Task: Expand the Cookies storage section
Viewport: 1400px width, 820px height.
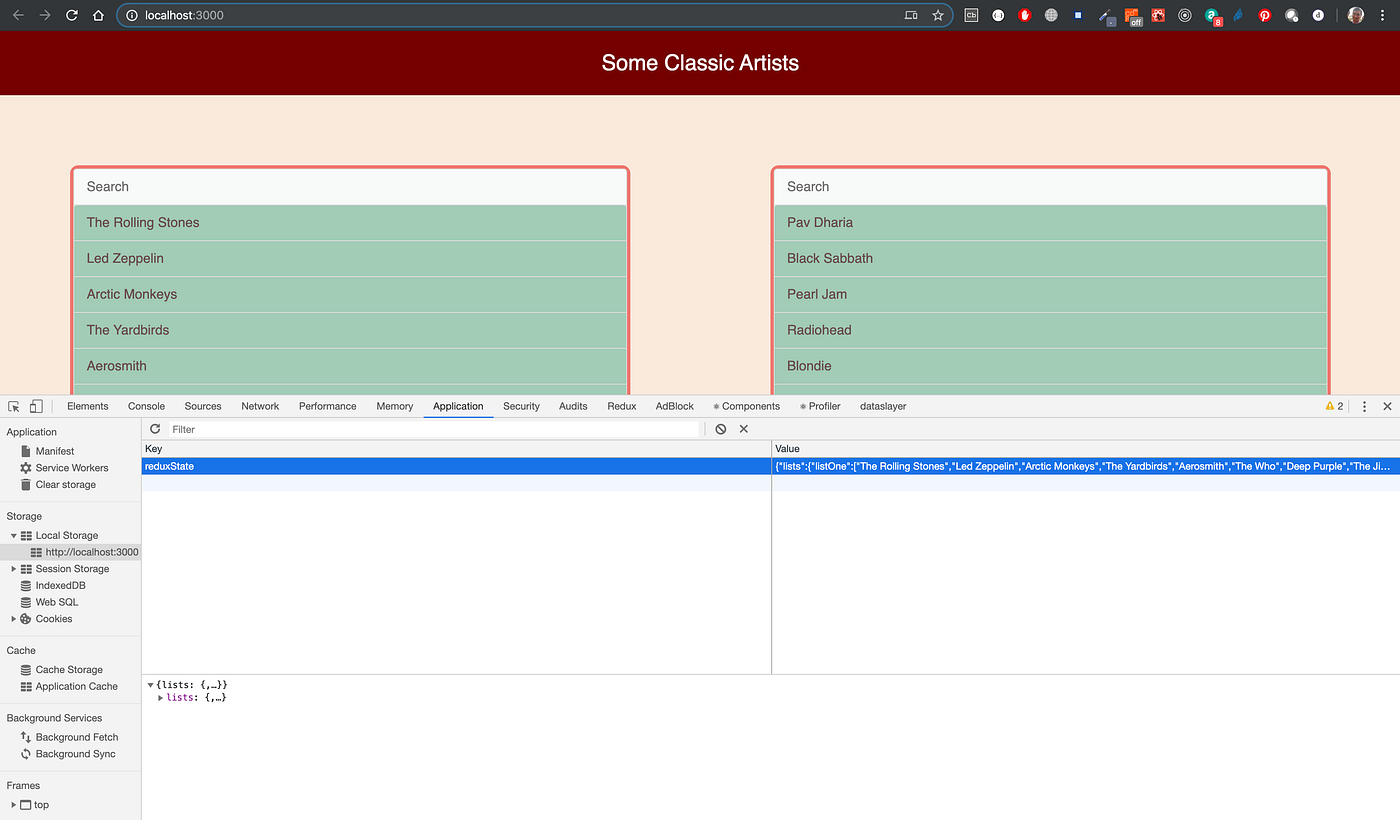Action: tap(13, 618)
